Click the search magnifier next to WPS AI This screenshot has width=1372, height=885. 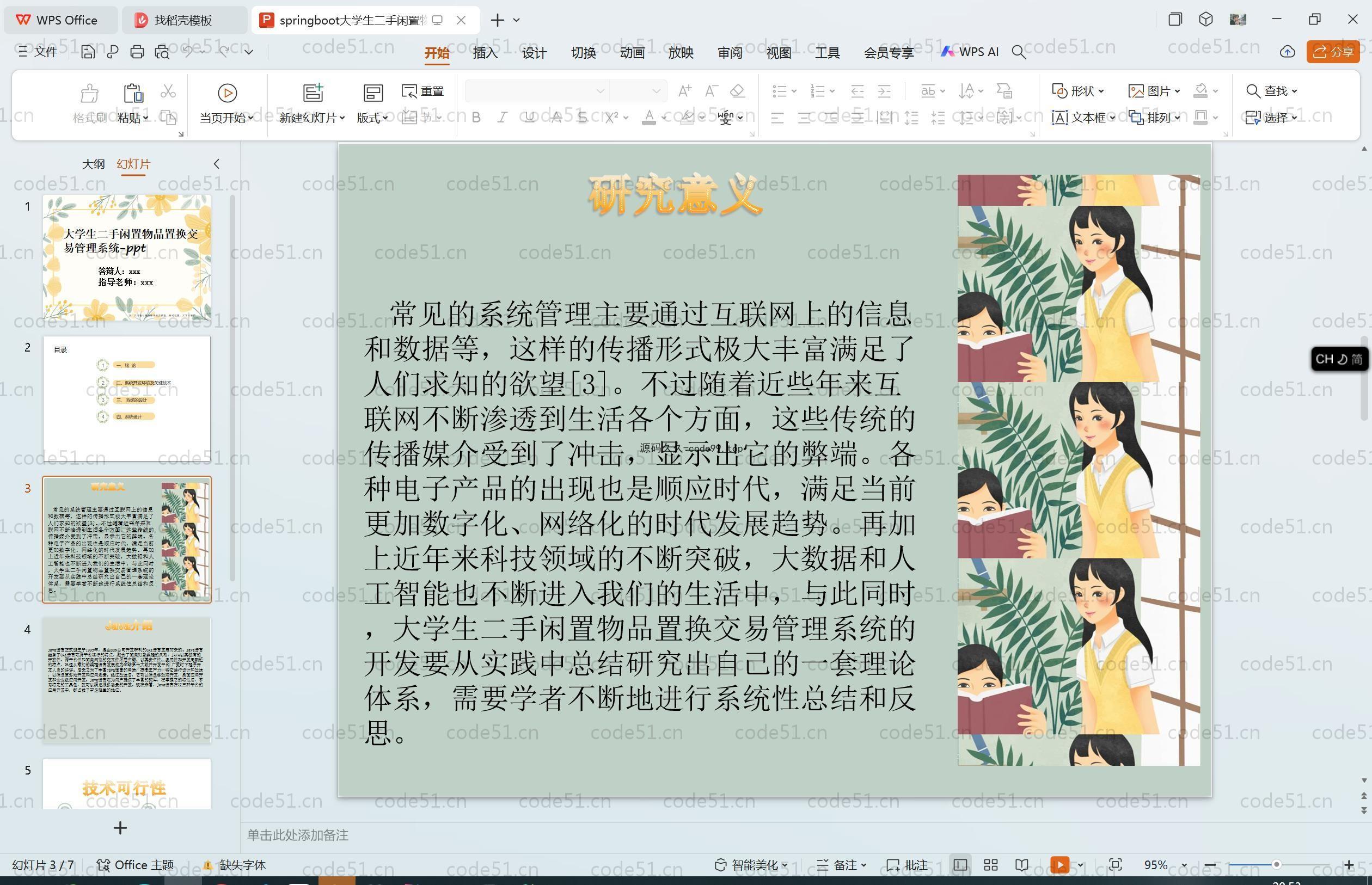click(x=1019, y=52)
